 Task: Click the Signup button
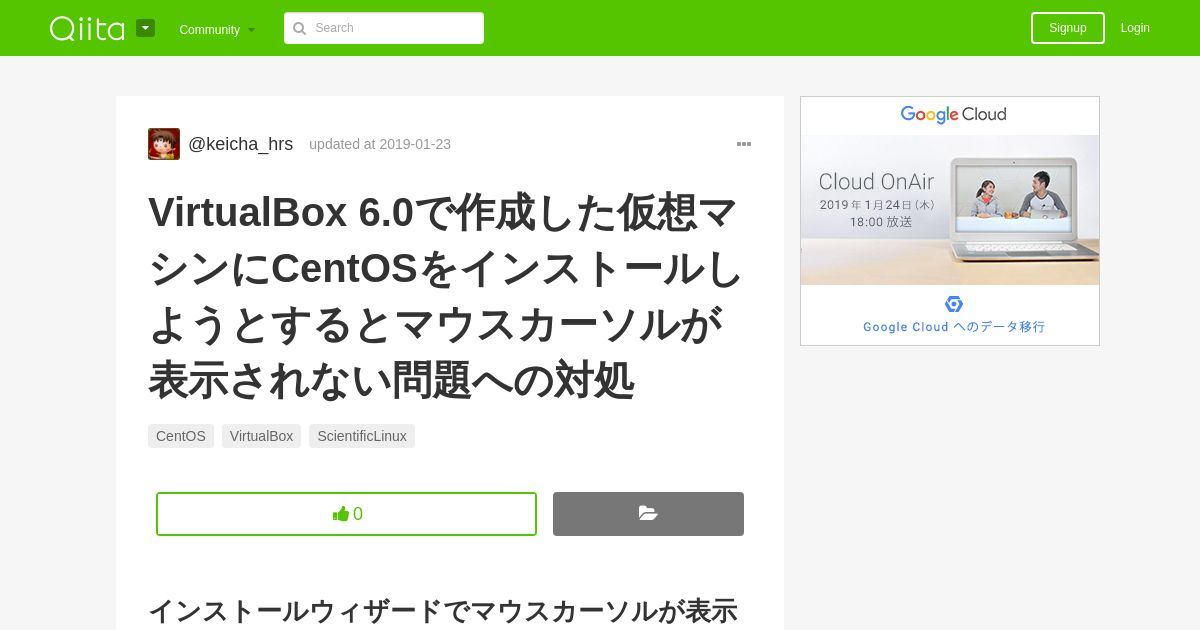coord(1068,28)
